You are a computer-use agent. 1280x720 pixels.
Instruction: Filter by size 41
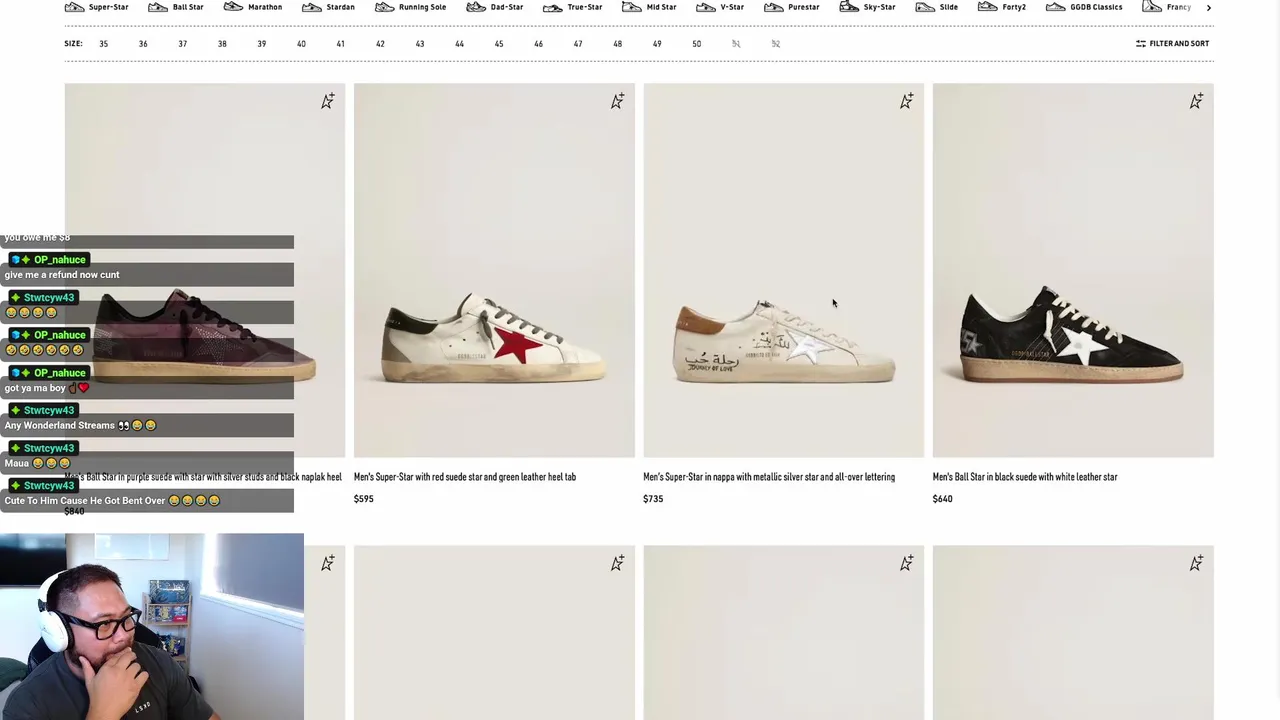tap(340, 44)
